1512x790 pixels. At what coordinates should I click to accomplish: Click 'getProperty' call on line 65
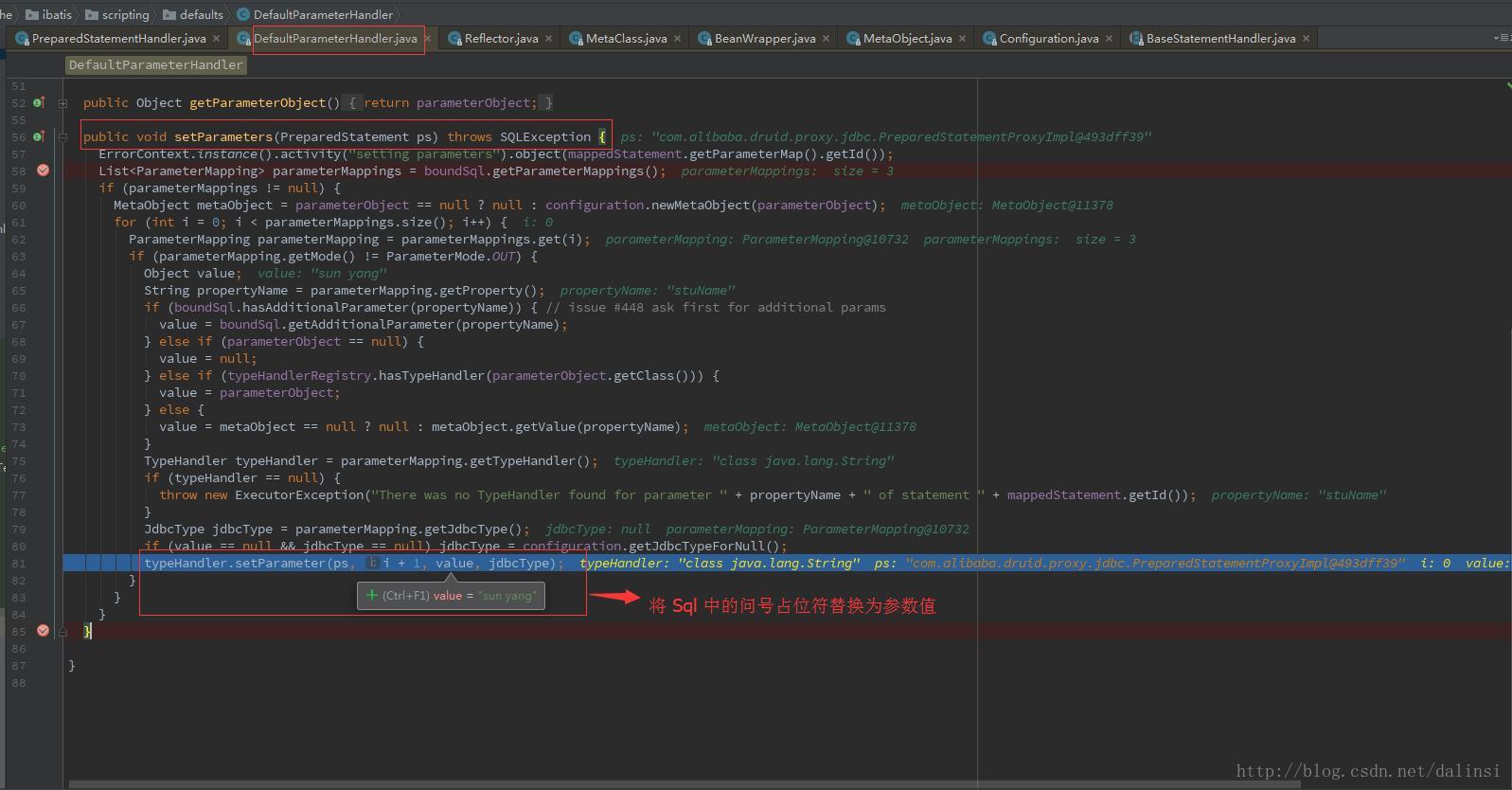[481, 290]
